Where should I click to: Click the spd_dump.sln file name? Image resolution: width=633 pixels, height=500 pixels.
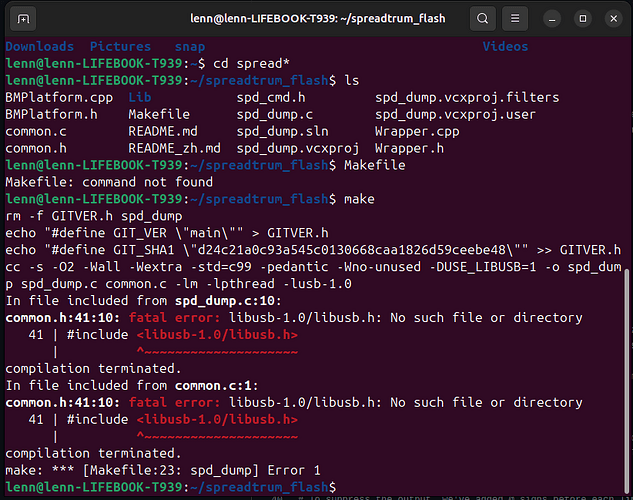(282, 132)
